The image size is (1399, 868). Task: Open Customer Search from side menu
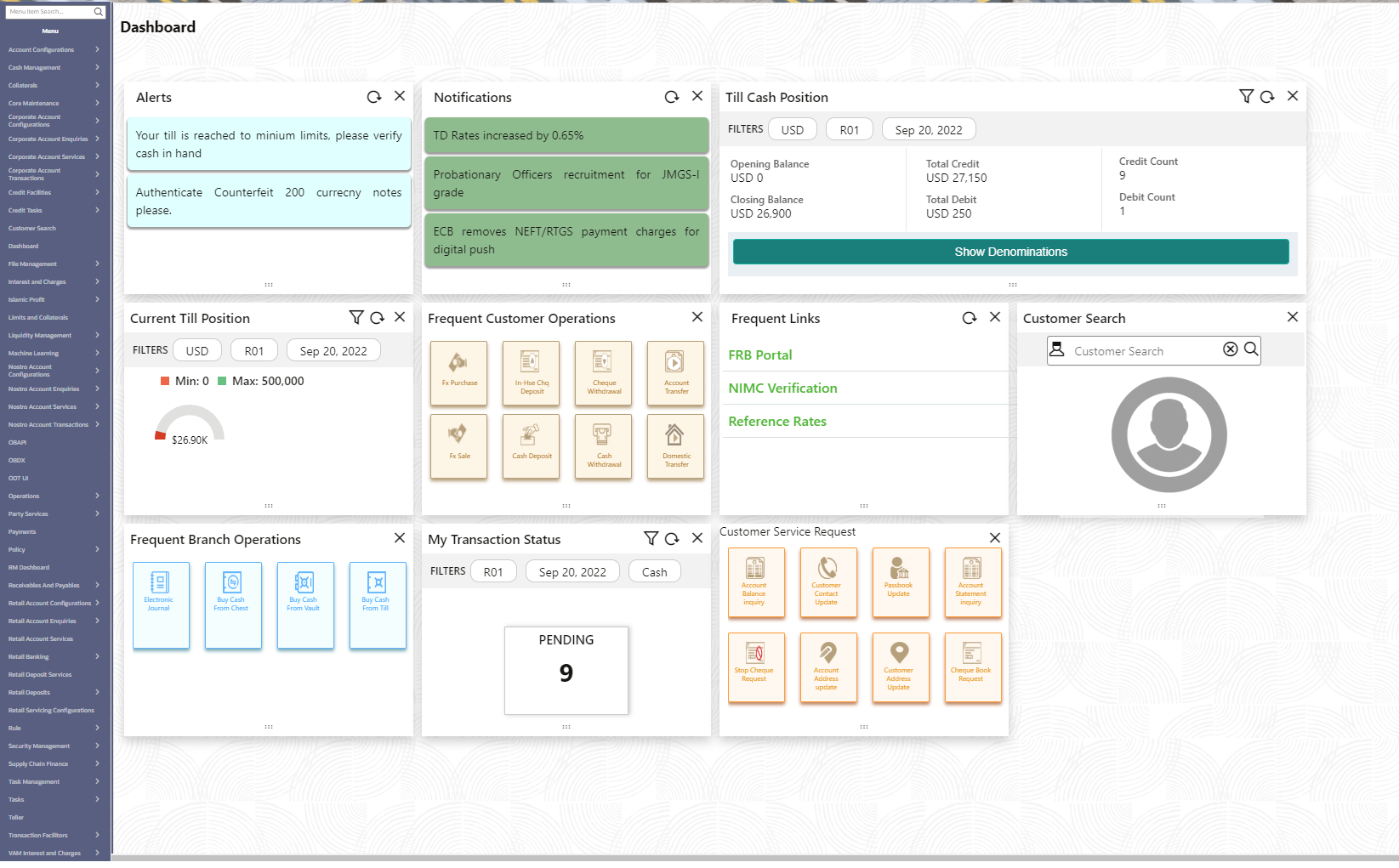click(x=32, y=228)
